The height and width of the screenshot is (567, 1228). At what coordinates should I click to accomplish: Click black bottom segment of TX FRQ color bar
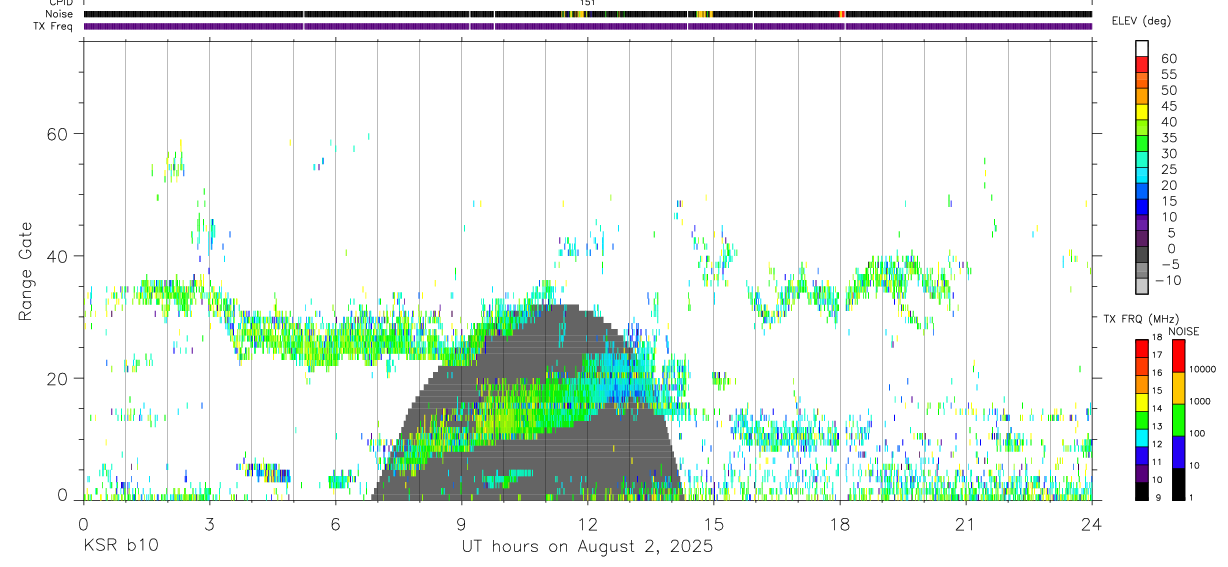tap(1142, 490)
